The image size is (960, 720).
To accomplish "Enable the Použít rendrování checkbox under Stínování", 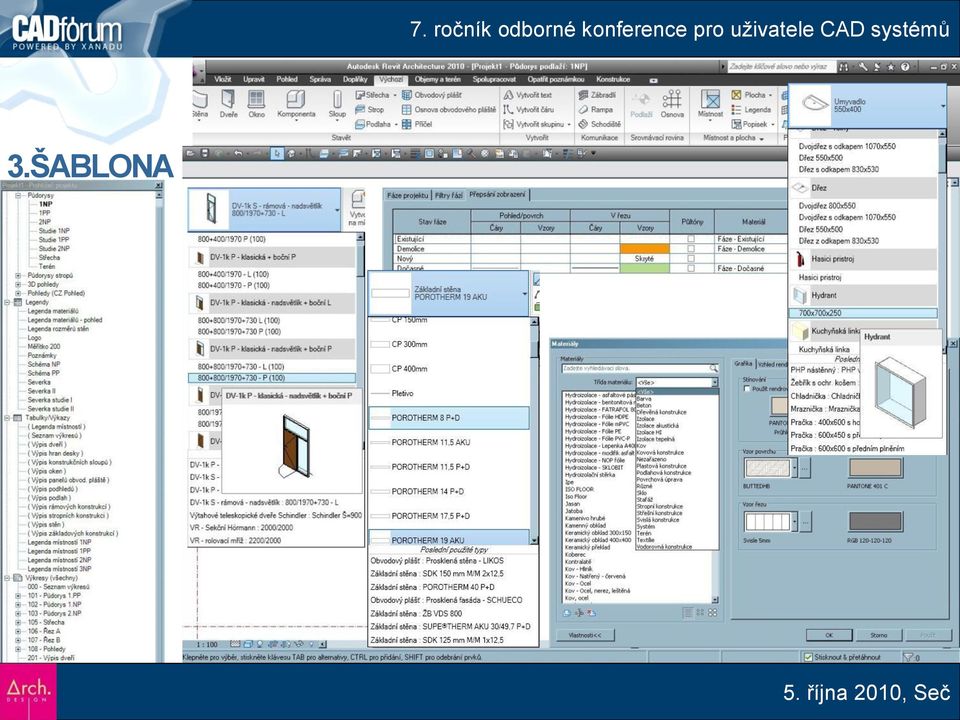I will (x=747, y=389).
